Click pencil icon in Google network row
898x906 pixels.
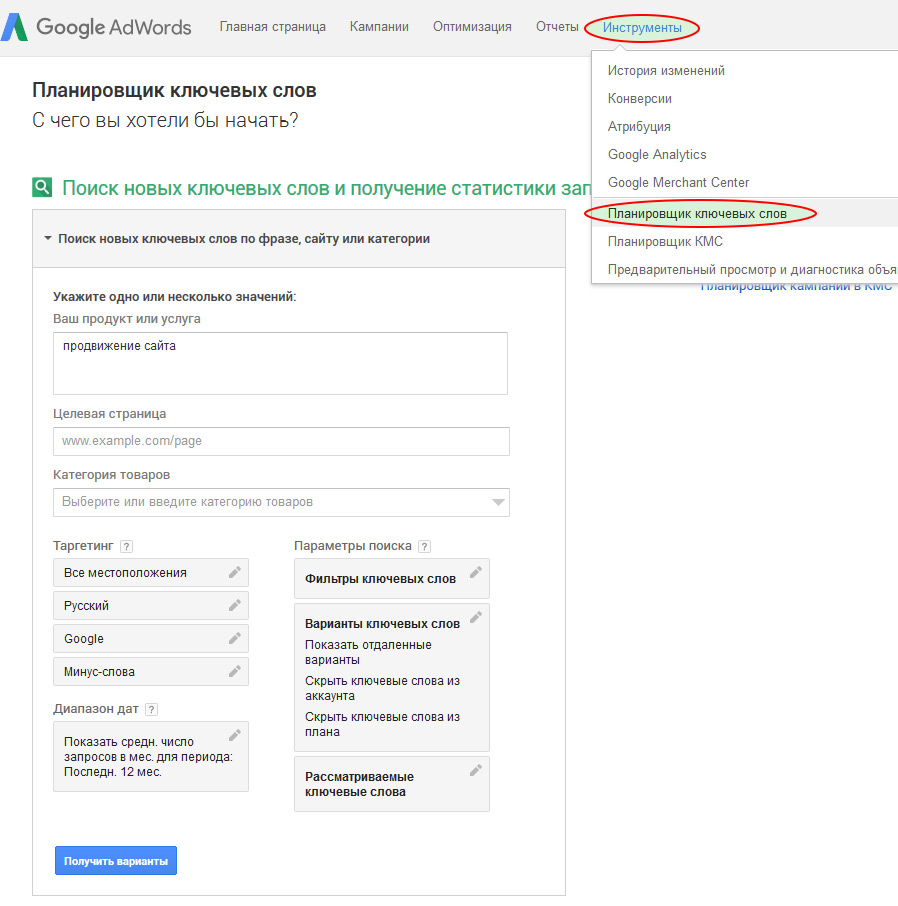coord(235,638)
